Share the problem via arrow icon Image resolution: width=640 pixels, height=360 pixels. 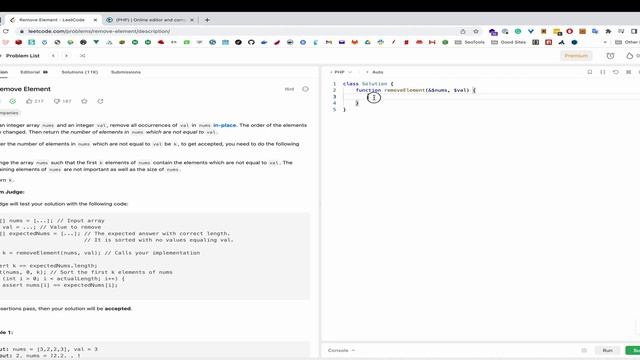tap(100, 101)
